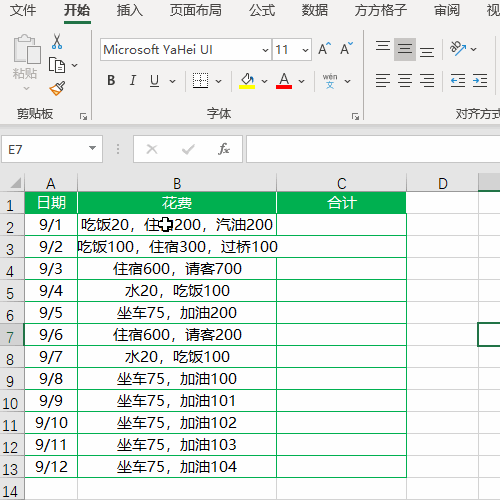Expand phonetic guide dropdown arrow

point(347,81)
